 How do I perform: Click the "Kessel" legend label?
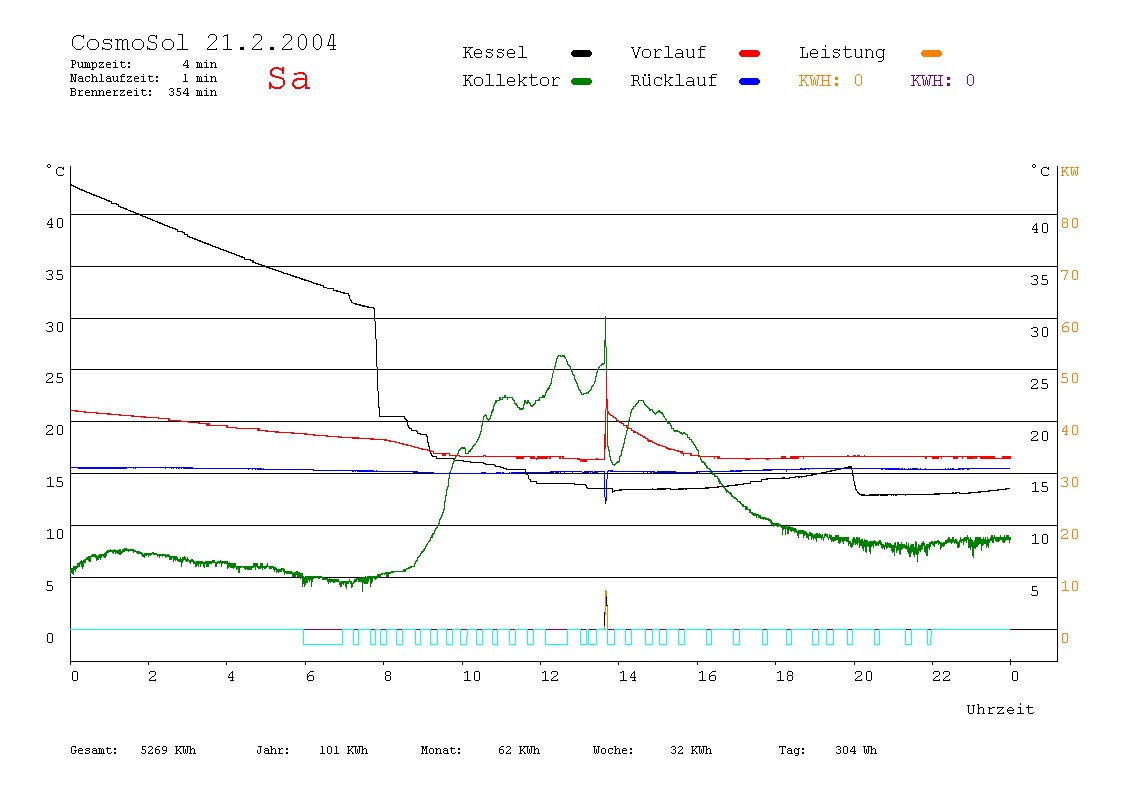pos(494,53)
